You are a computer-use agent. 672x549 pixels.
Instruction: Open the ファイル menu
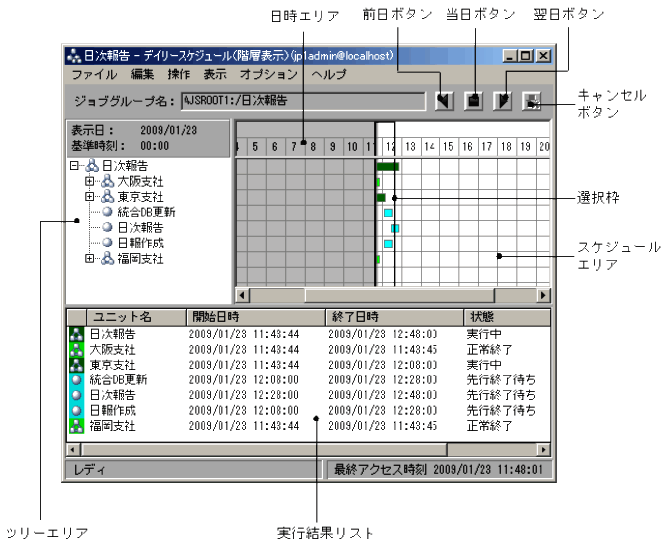94,74
